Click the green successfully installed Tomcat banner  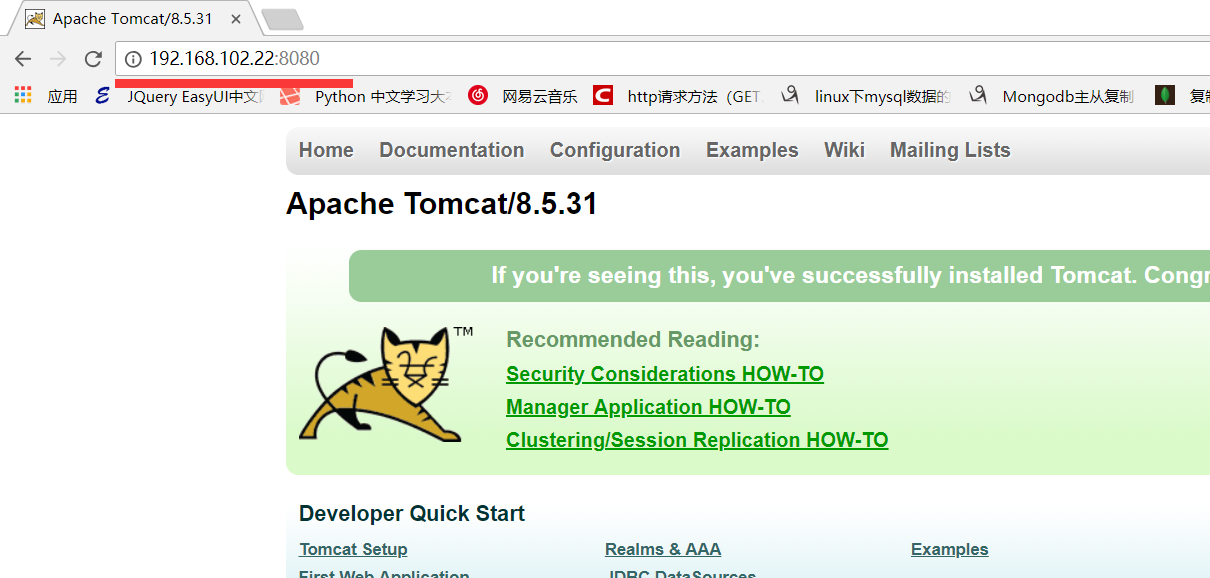coord(780,276)
